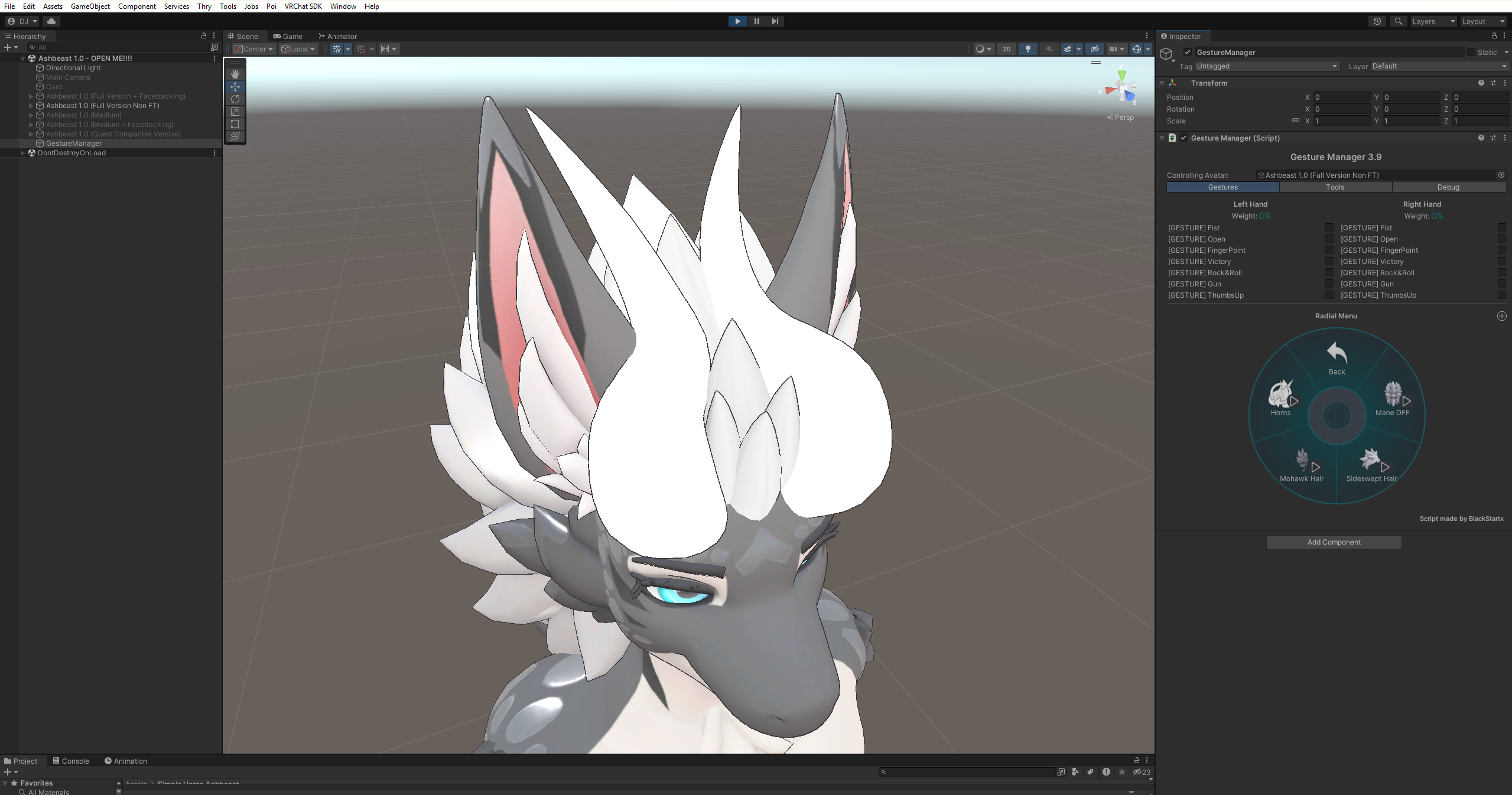The image size is (1512, 795).
Task: Enable left hand Victory gesture checkbox
Action: click(x=1329, y=261)
